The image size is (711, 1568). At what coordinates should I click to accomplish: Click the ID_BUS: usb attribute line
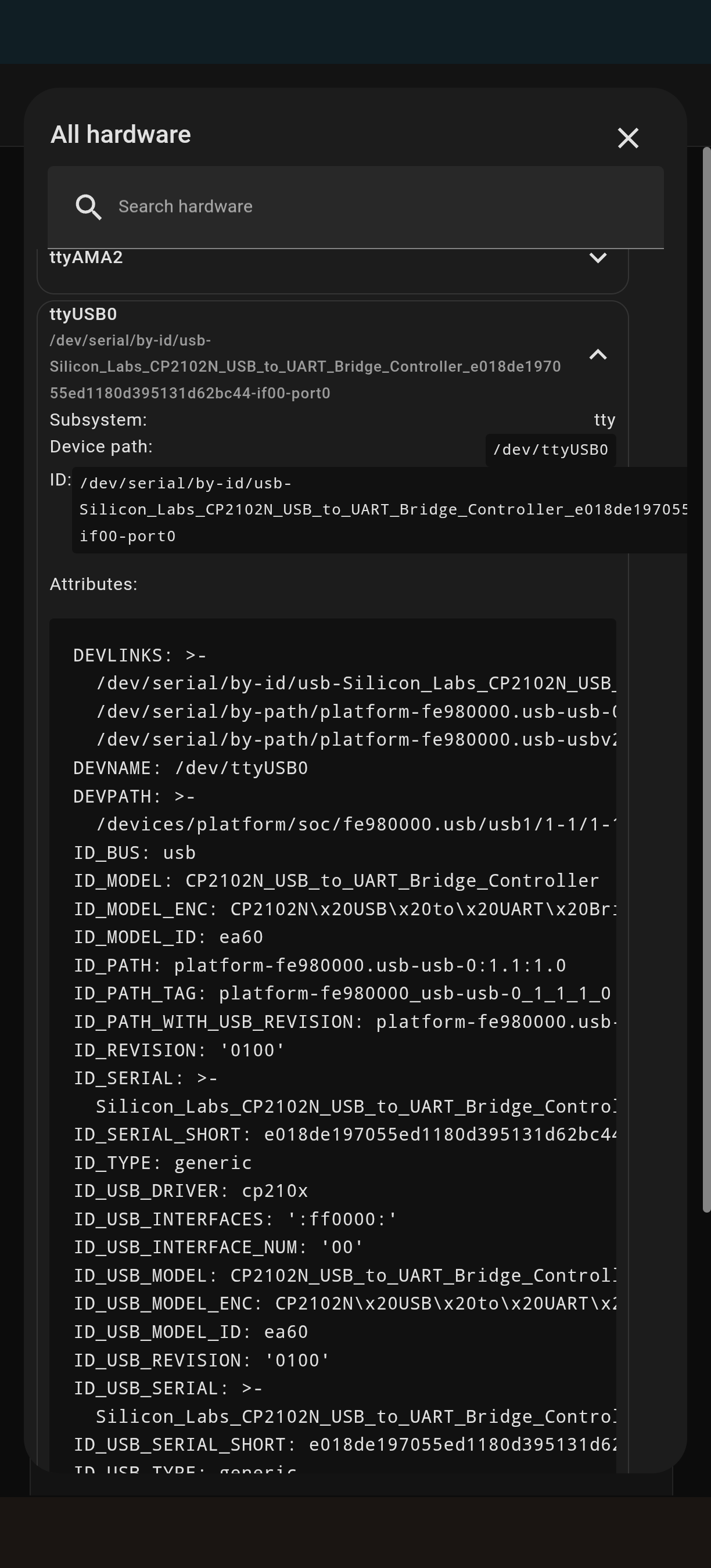[x=135, y=853]
